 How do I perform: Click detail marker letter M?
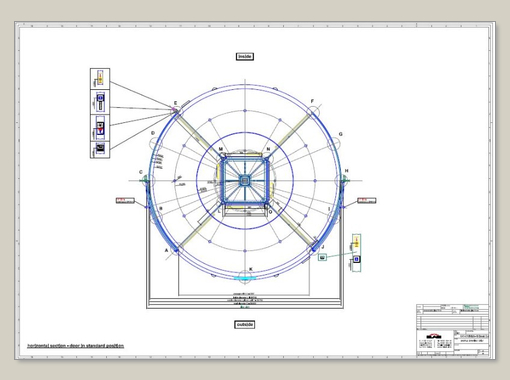(x=220, y=149)
